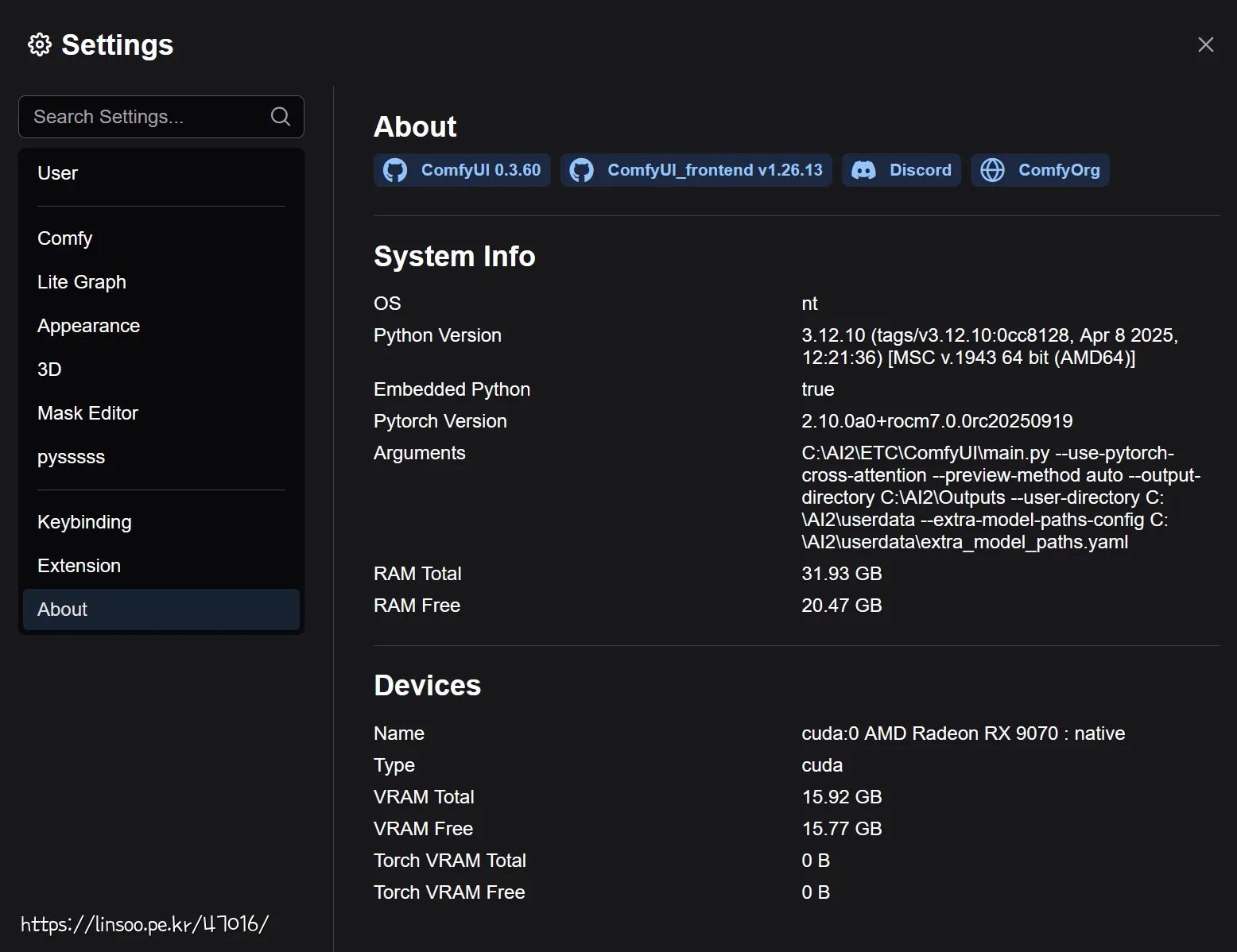Click the 'OS' label in System Info
This screenshot has width=1237, height=952.
pos(387,304)
